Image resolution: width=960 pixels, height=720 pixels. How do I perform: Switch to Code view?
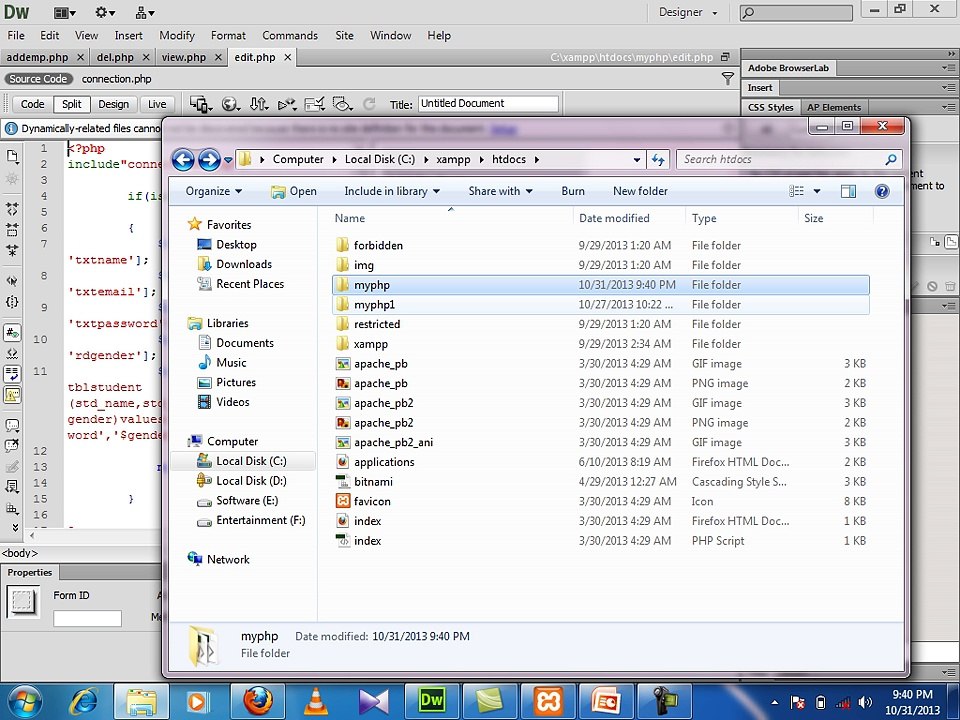32,104
